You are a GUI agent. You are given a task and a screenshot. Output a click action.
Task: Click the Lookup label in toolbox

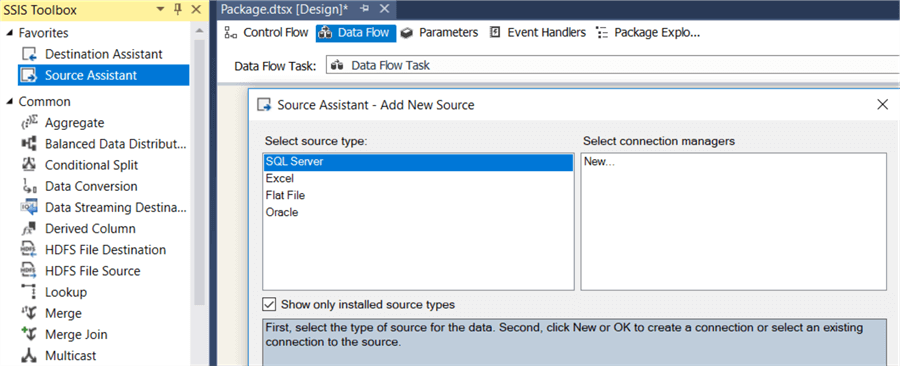(66, 293)
